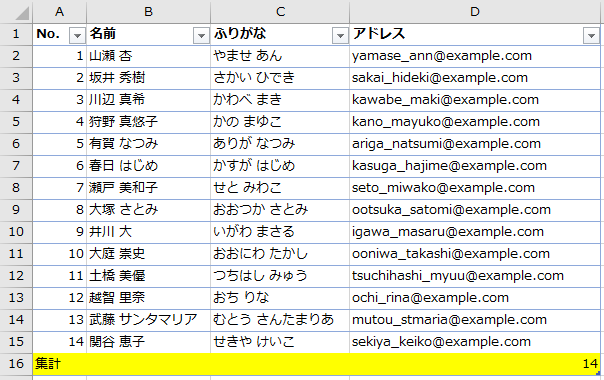This screenshot has width=604, height=380.
Task: Click the ふりがな header cell
Action: click(x=280, y=34)
